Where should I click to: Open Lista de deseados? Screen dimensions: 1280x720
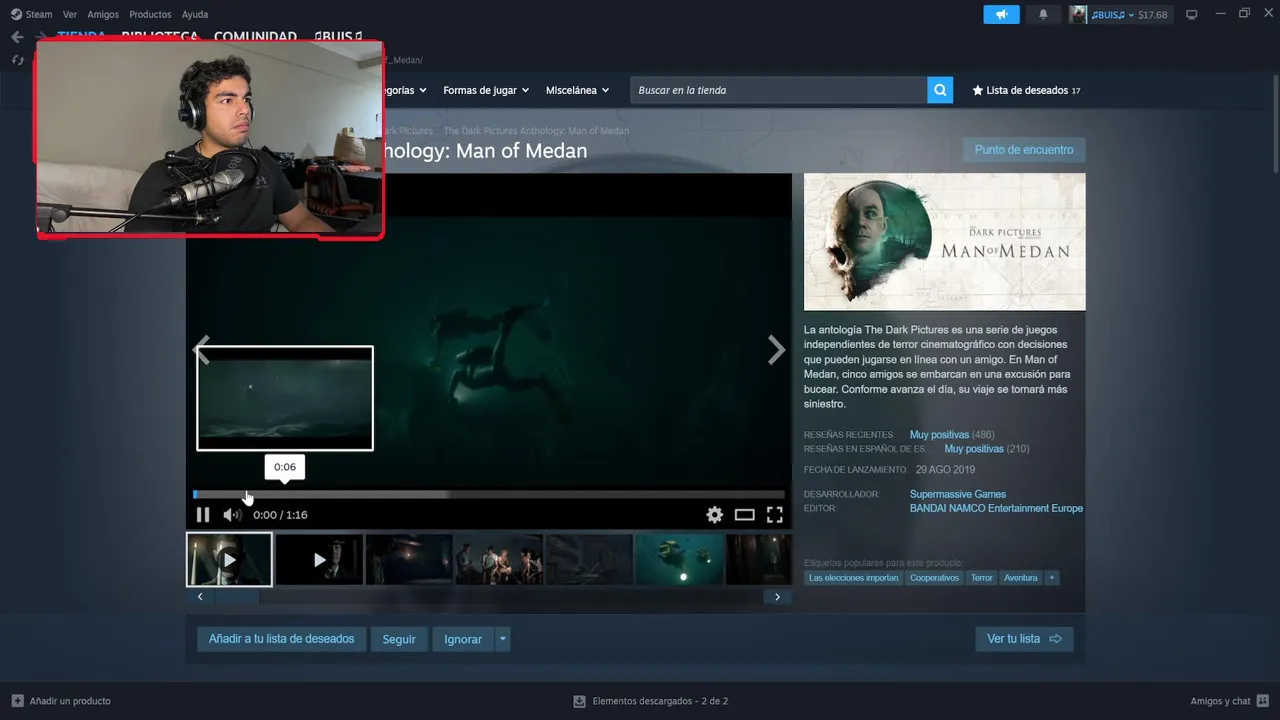click(1026, 90)
